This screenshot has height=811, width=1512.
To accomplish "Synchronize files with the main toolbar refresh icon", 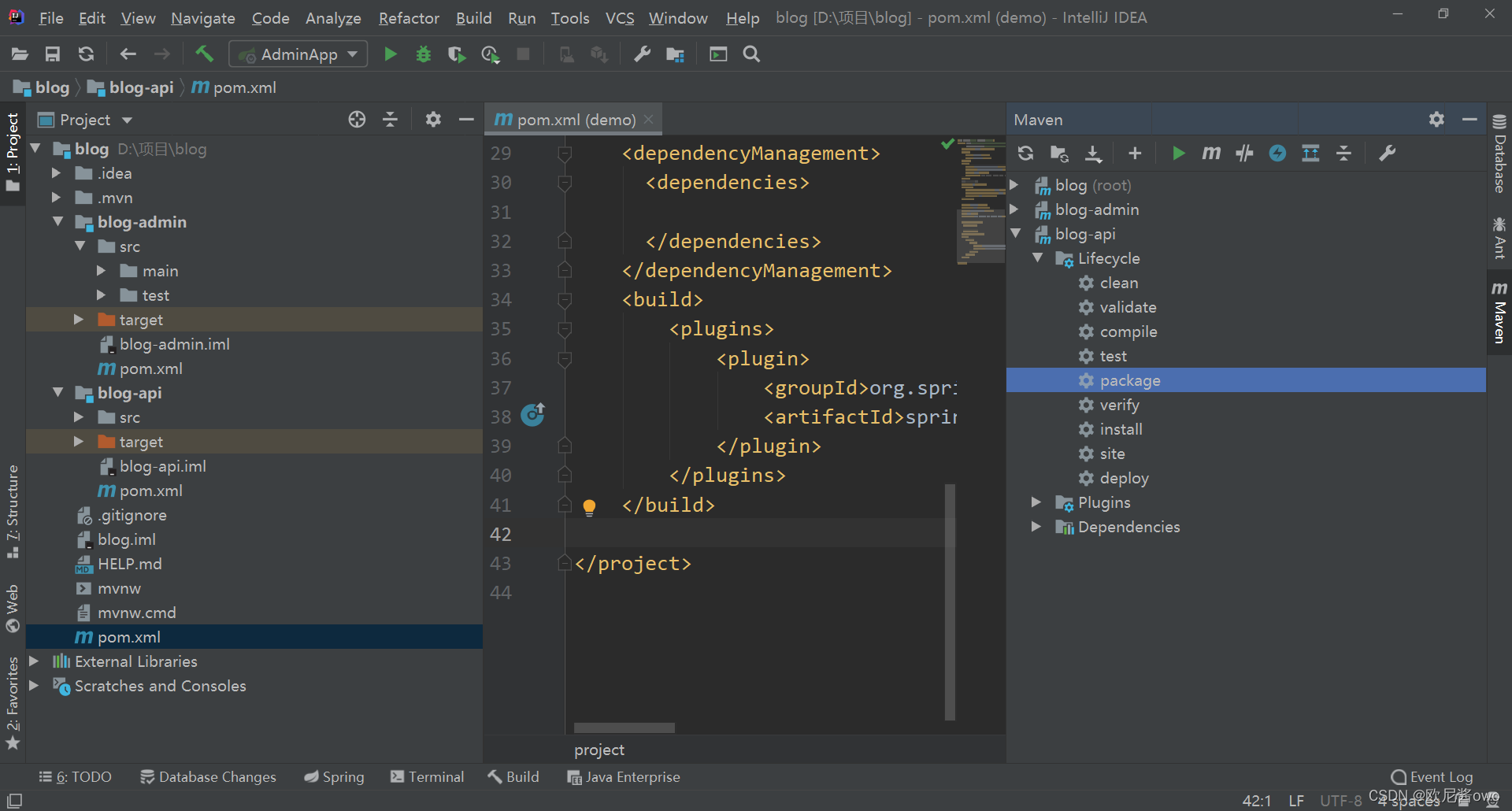I will click(86, 54).
